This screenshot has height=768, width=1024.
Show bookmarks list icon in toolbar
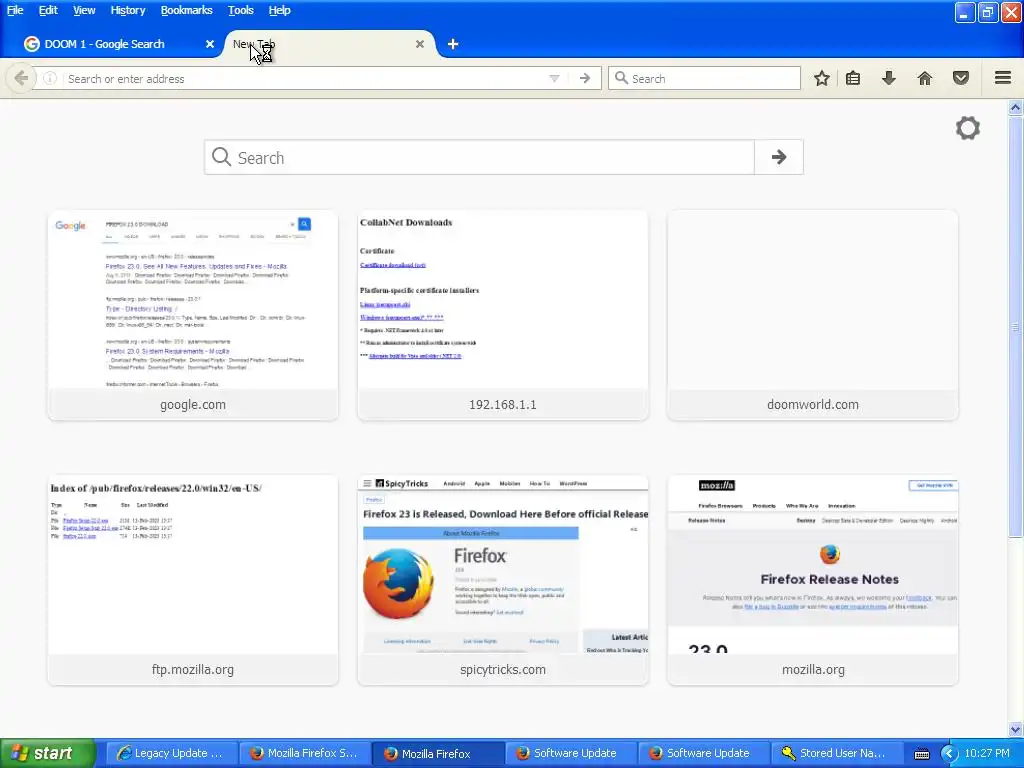pos(853,78)
